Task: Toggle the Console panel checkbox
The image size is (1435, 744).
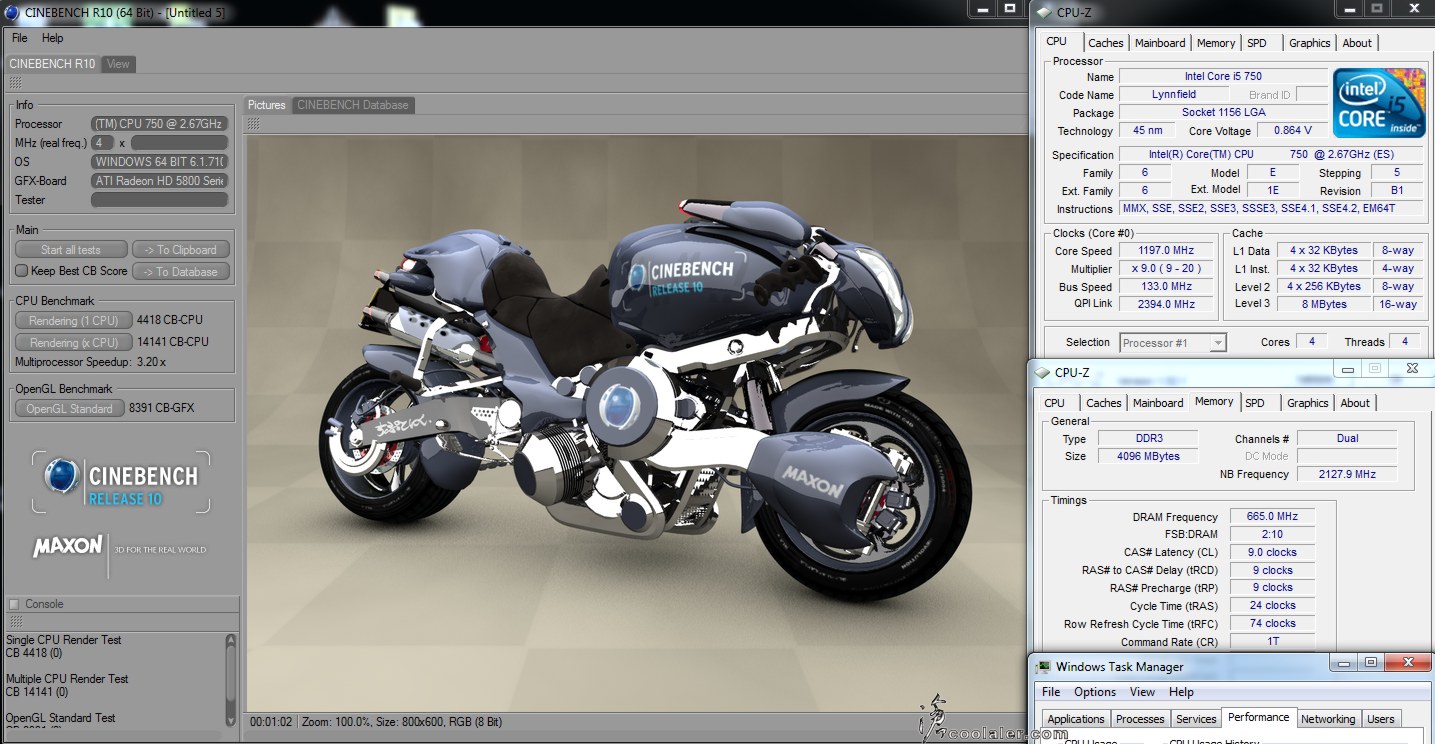Action: (x=14, y=604)
